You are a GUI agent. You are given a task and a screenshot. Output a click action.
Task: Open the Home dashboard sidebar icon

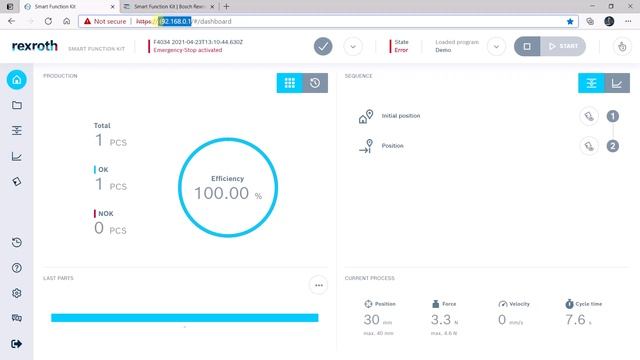click(x=17, y=80)
